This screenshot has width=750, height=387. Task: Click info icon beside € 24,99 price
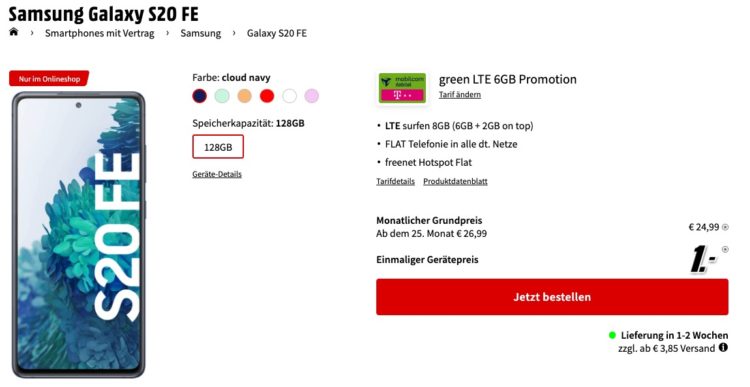point(725,227)
